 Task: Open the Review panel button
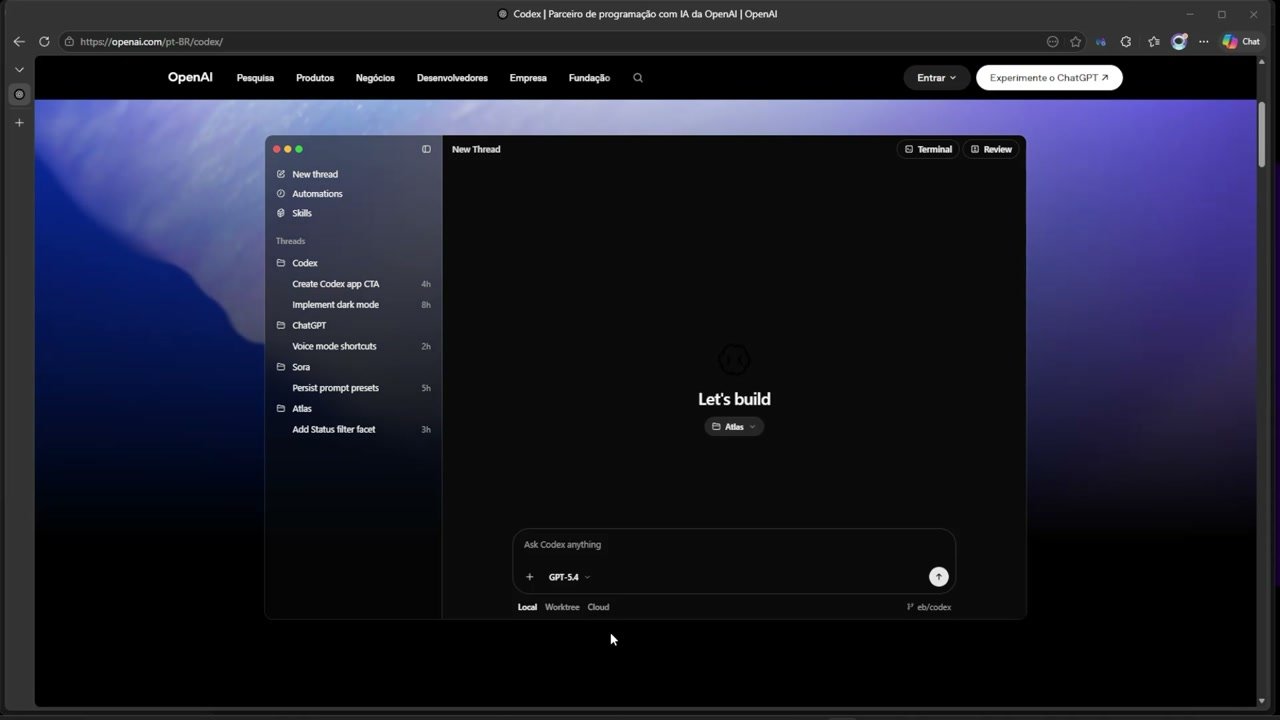(991, 149)
